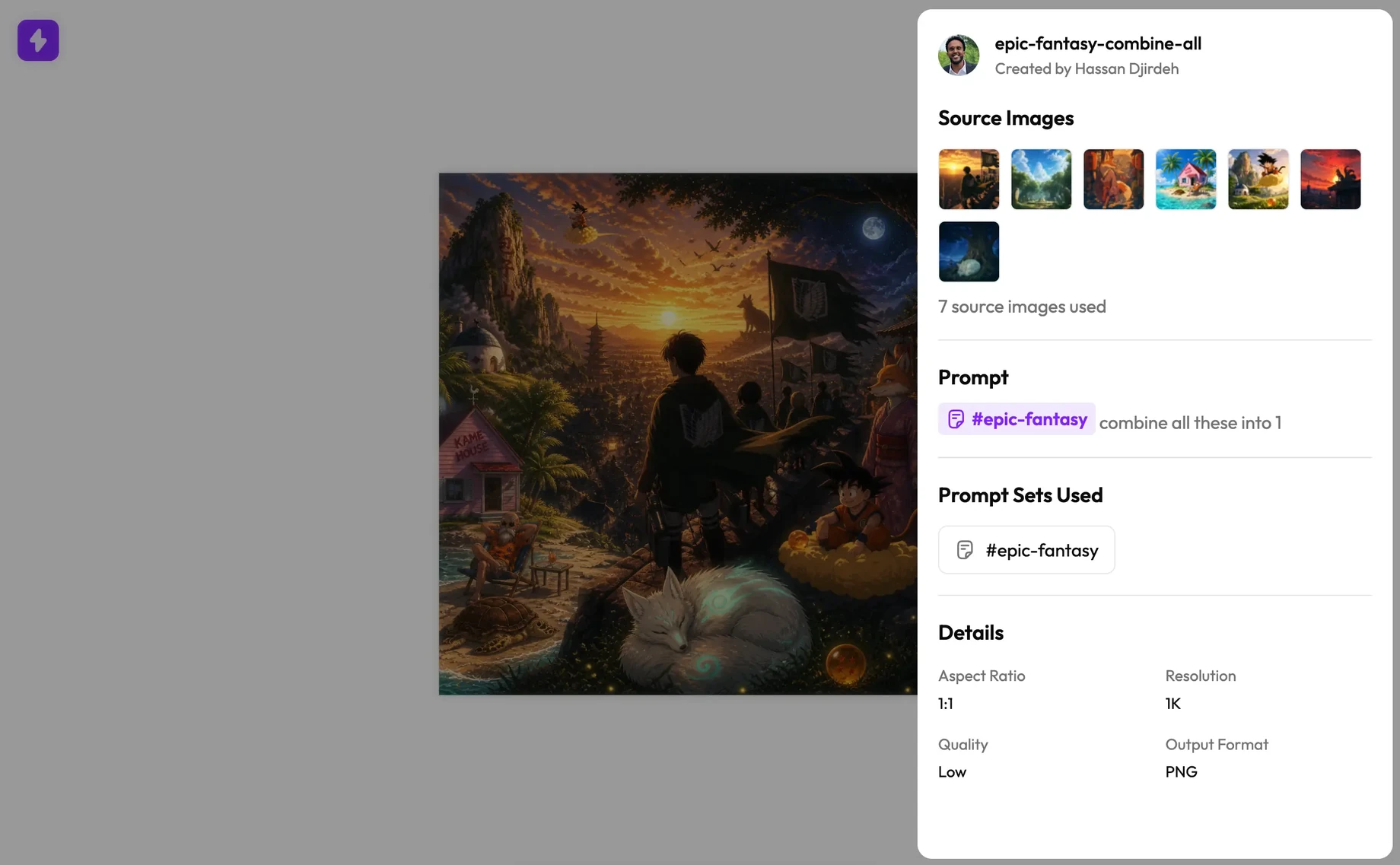Click the Aspect Ratio value 1:1

click(x=946, y=704)
